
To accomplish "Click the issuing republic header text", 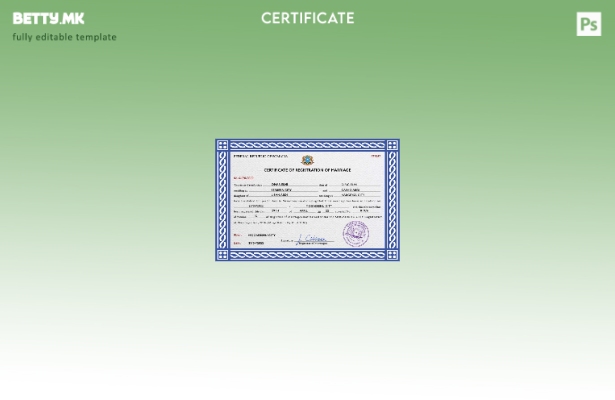I will tap(260, 156).
